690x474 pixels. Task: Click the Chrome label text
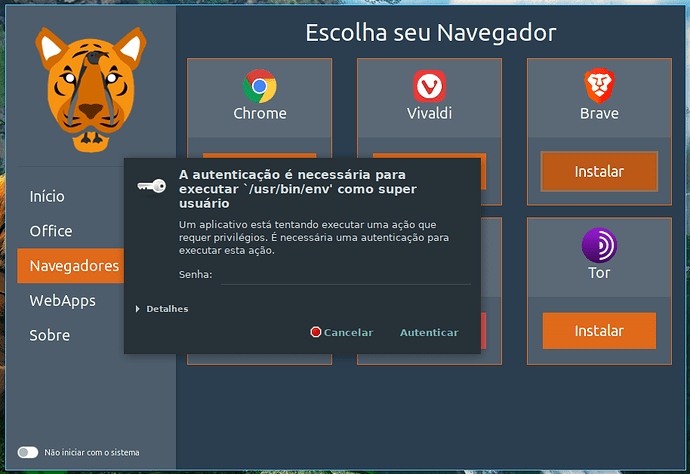coord(260,114)
